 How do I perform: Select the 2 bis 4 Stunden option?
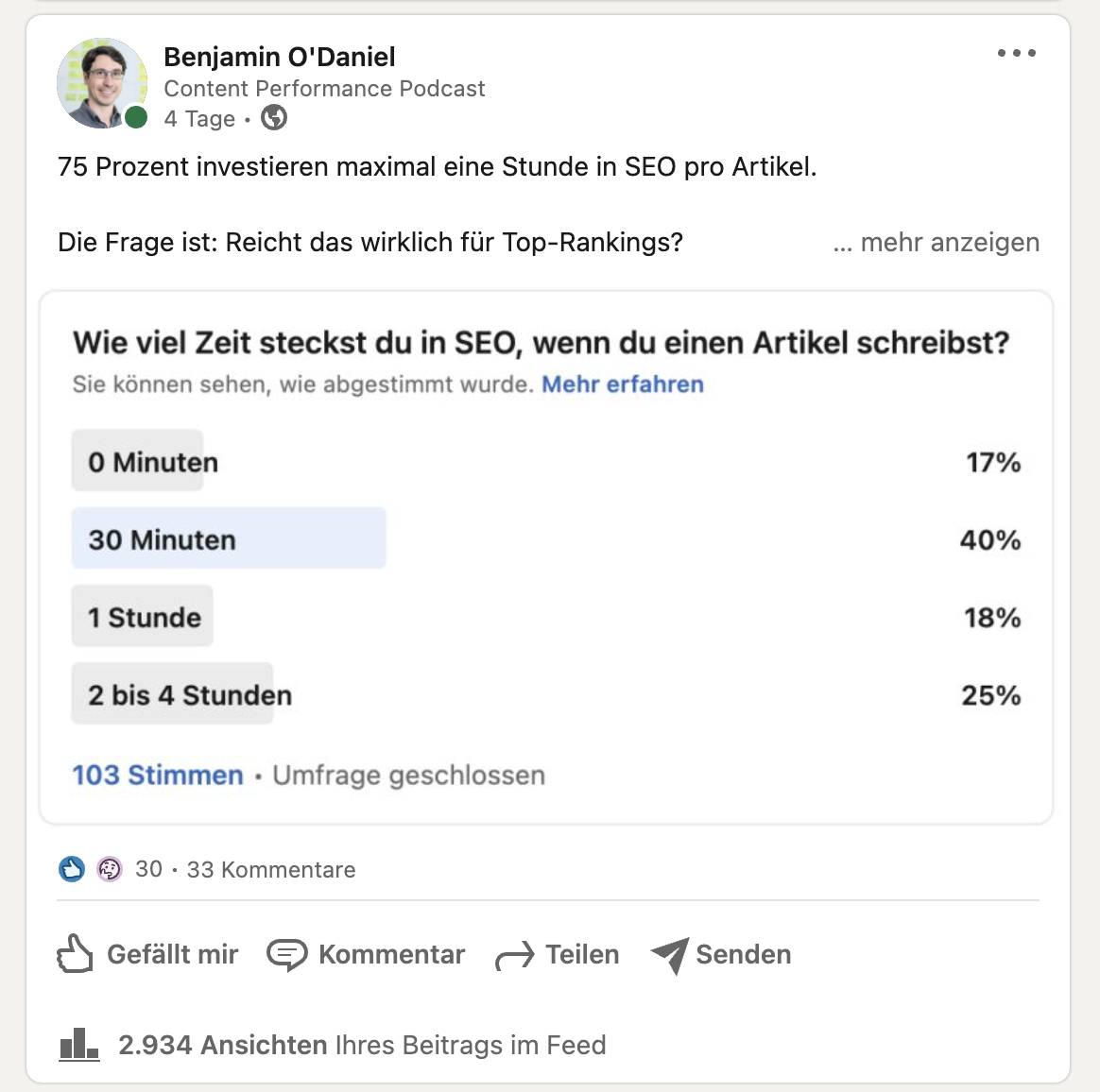[x=546, y=694]
